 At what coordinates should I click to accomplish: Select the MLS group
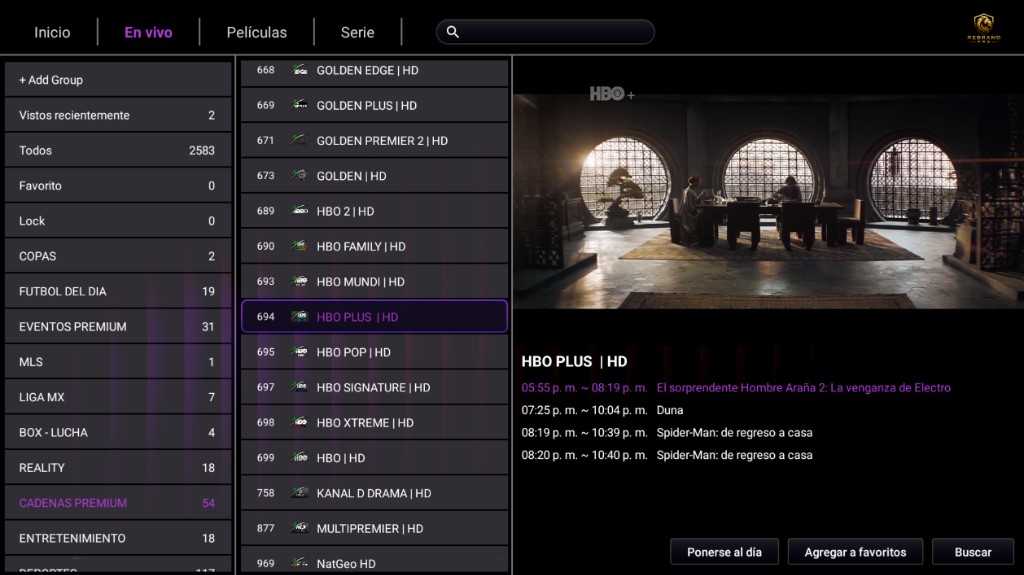[118, 362]
